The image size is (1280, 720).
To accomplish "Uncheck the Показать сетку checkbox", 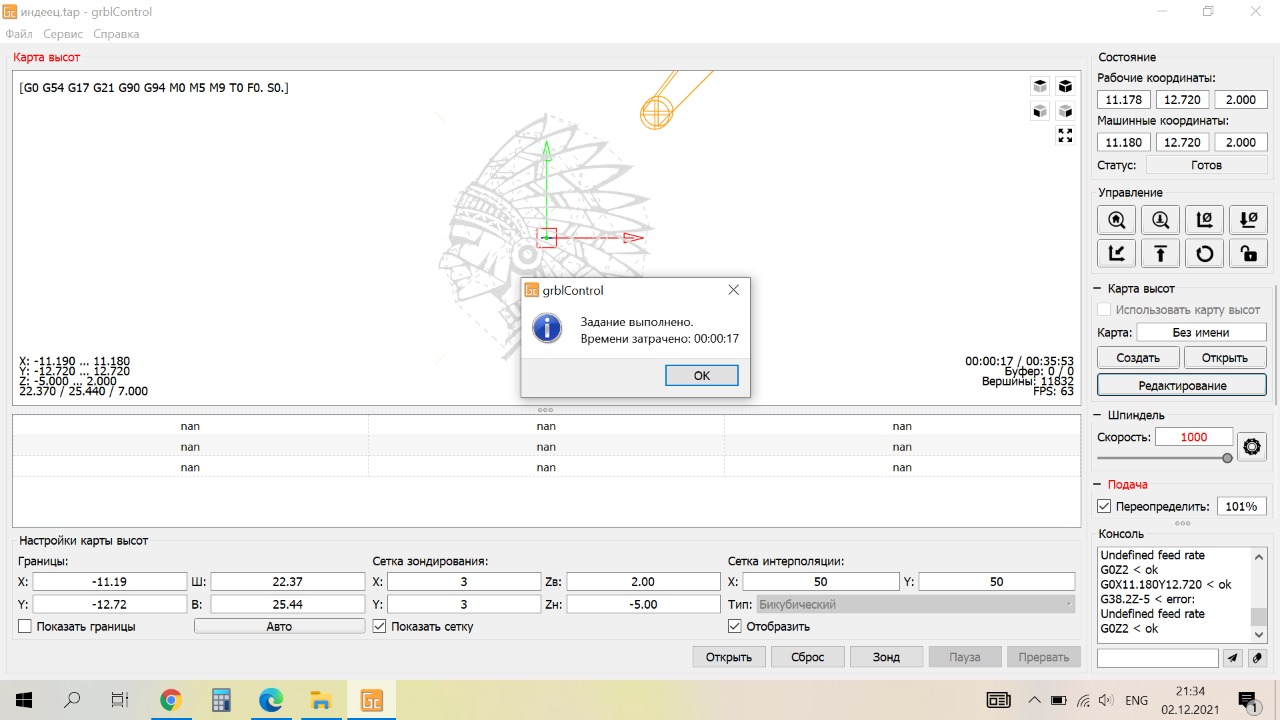I will click(x=379, y=626).
